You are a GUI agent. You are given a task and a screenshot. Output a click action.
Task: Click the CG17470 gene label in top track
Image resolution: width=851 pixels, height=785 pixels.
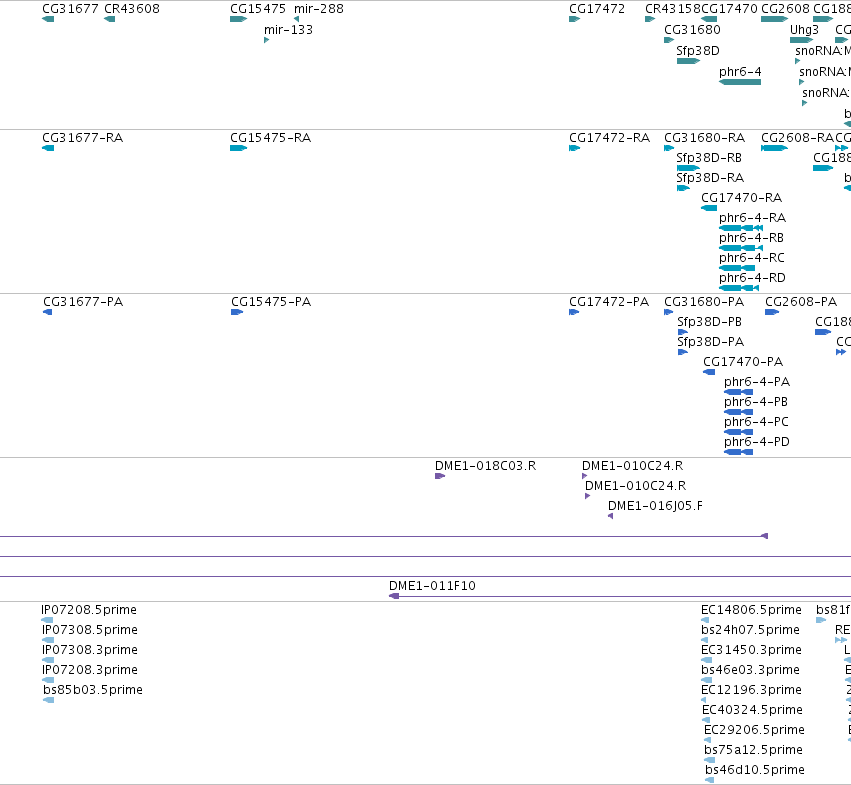(x=729, y=9)
